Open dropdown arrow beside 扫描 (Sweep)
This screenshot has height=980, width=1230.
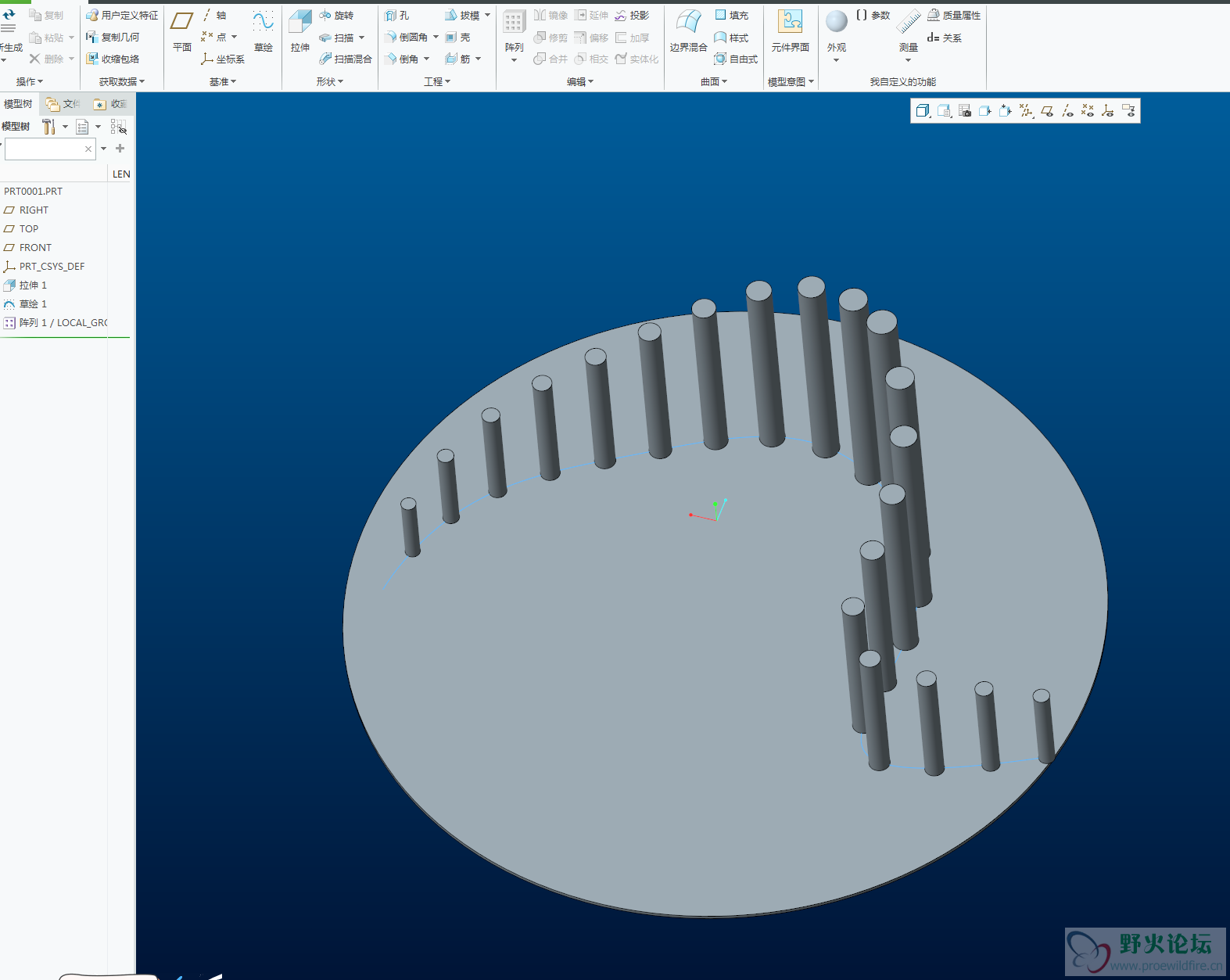pyautogui.click(x=361, y=37)
